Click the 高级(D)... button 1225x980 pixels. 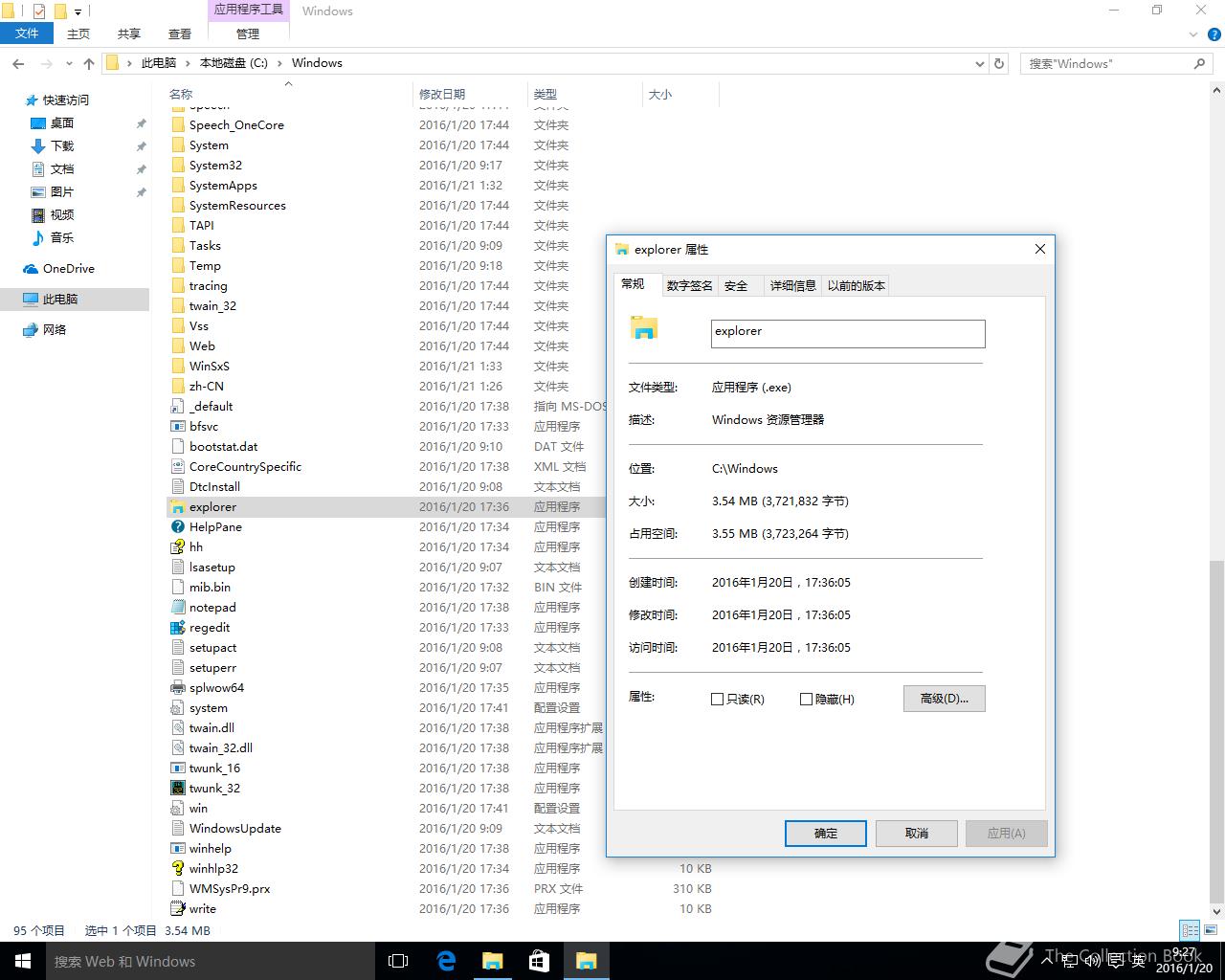(944, 699)
